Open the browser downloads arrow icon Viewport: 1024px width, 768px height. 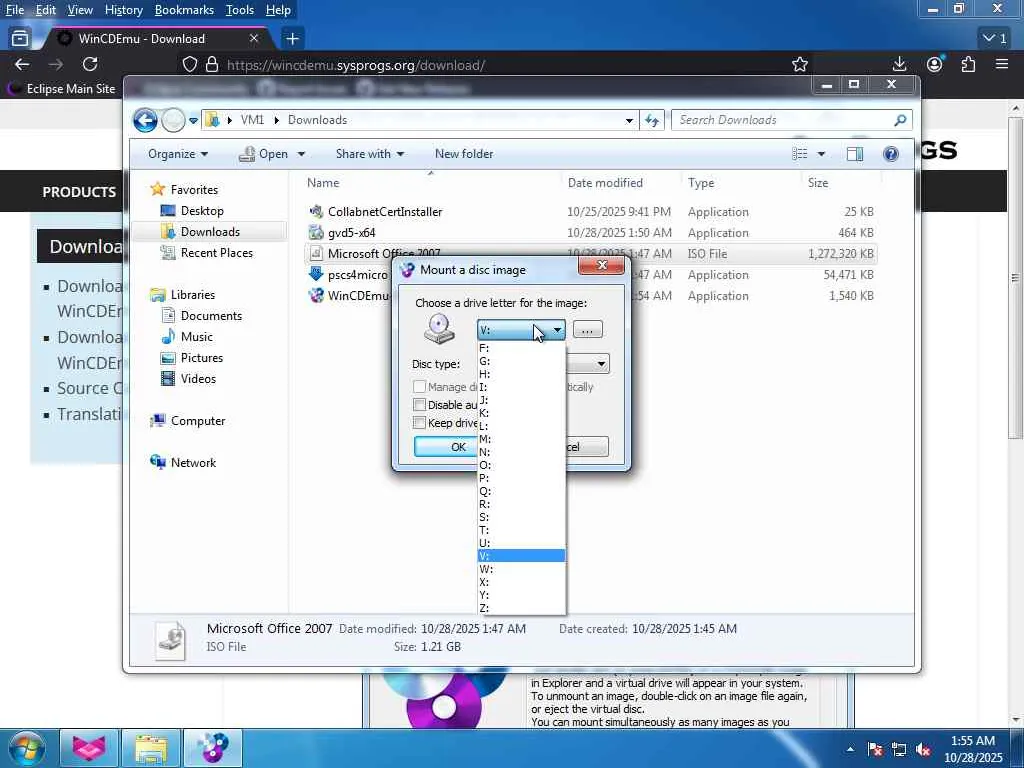(x=899, y=64)
